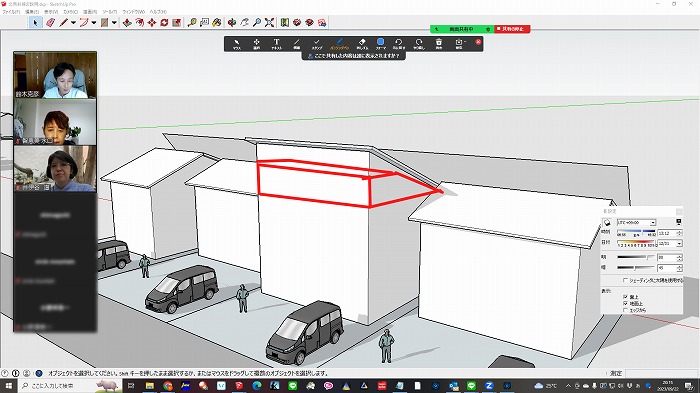Click the green screen sharing indicator
This screenshot has height=393, width=700.
coord(462,29)
